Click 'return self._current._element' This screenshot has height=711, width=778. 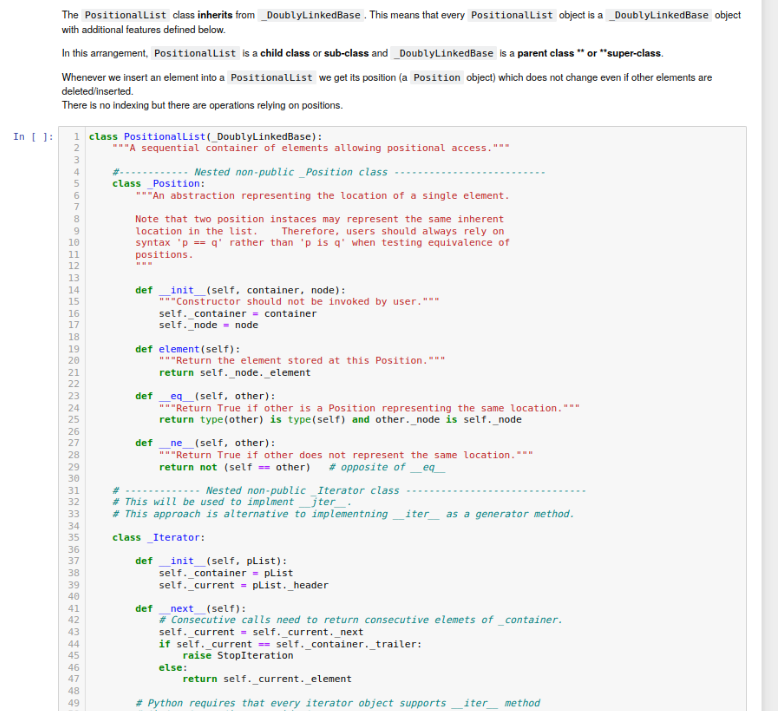pos(266,679)
